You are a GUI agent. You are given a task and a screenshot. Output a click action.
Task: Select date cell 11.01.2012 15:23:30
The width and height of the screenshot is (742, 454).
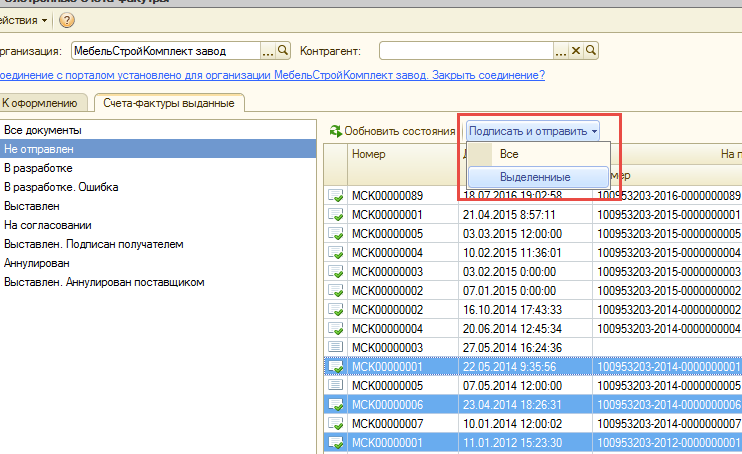pyautogui.click(x=525, y=443)
